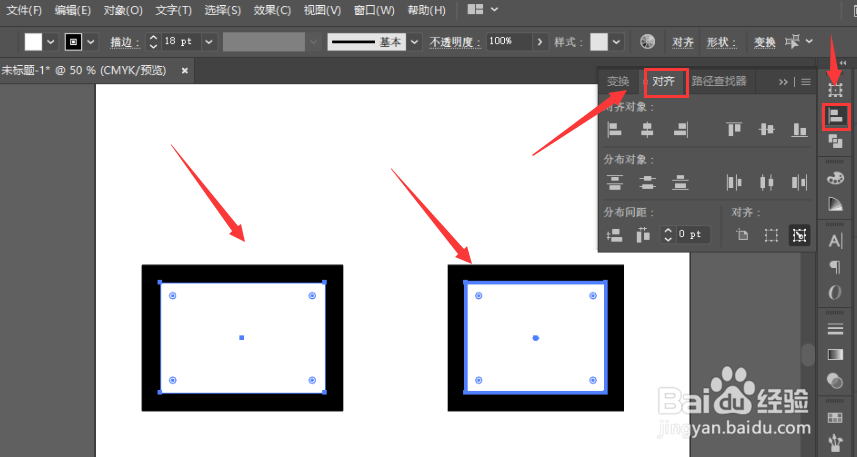
Task: Click vertical align center icon
Action: click(x=767, y=130)
